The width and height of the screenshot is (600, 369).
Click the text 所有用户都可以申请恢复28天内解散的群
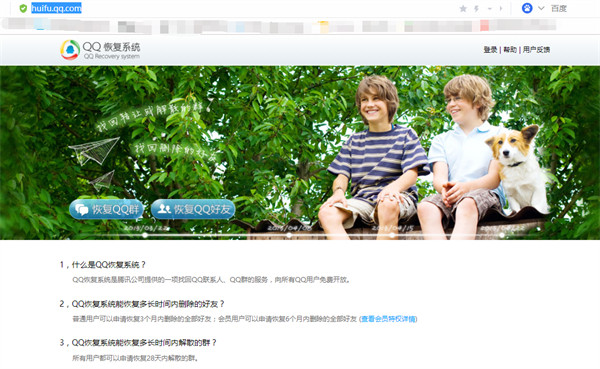pos(136,359)
